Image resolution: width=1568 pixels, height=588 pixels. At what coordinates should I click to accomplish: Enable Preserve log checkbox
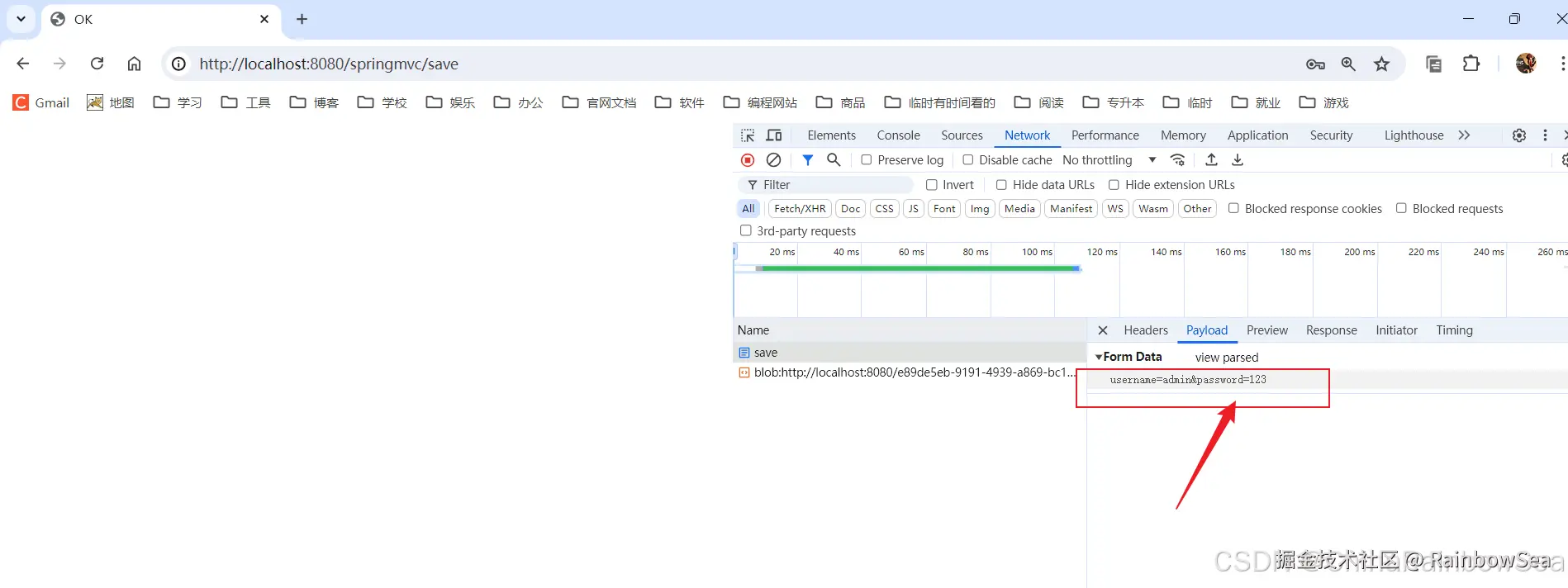867,160
